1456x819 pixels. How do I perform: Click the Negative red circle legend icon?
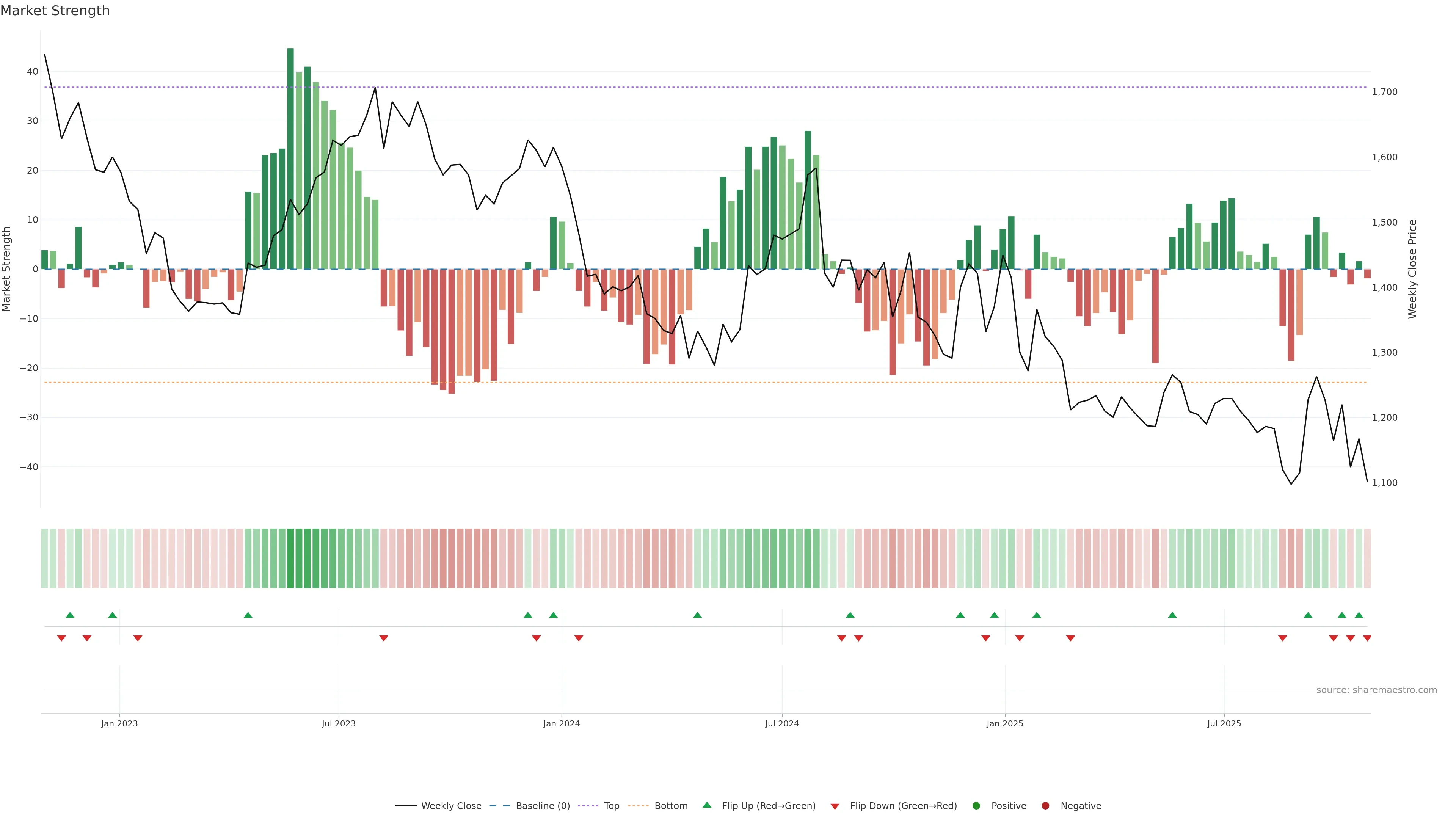[1045, 805]
